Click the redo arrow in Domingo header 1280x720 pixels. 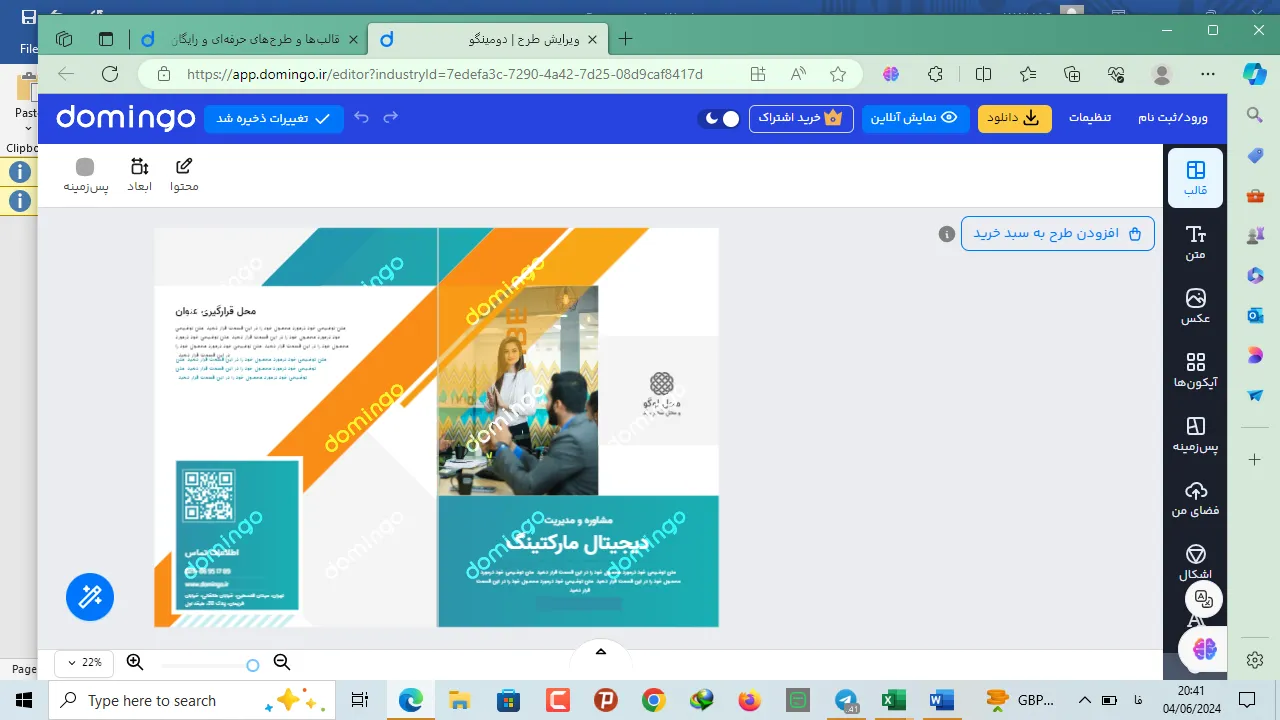[391, 117]
